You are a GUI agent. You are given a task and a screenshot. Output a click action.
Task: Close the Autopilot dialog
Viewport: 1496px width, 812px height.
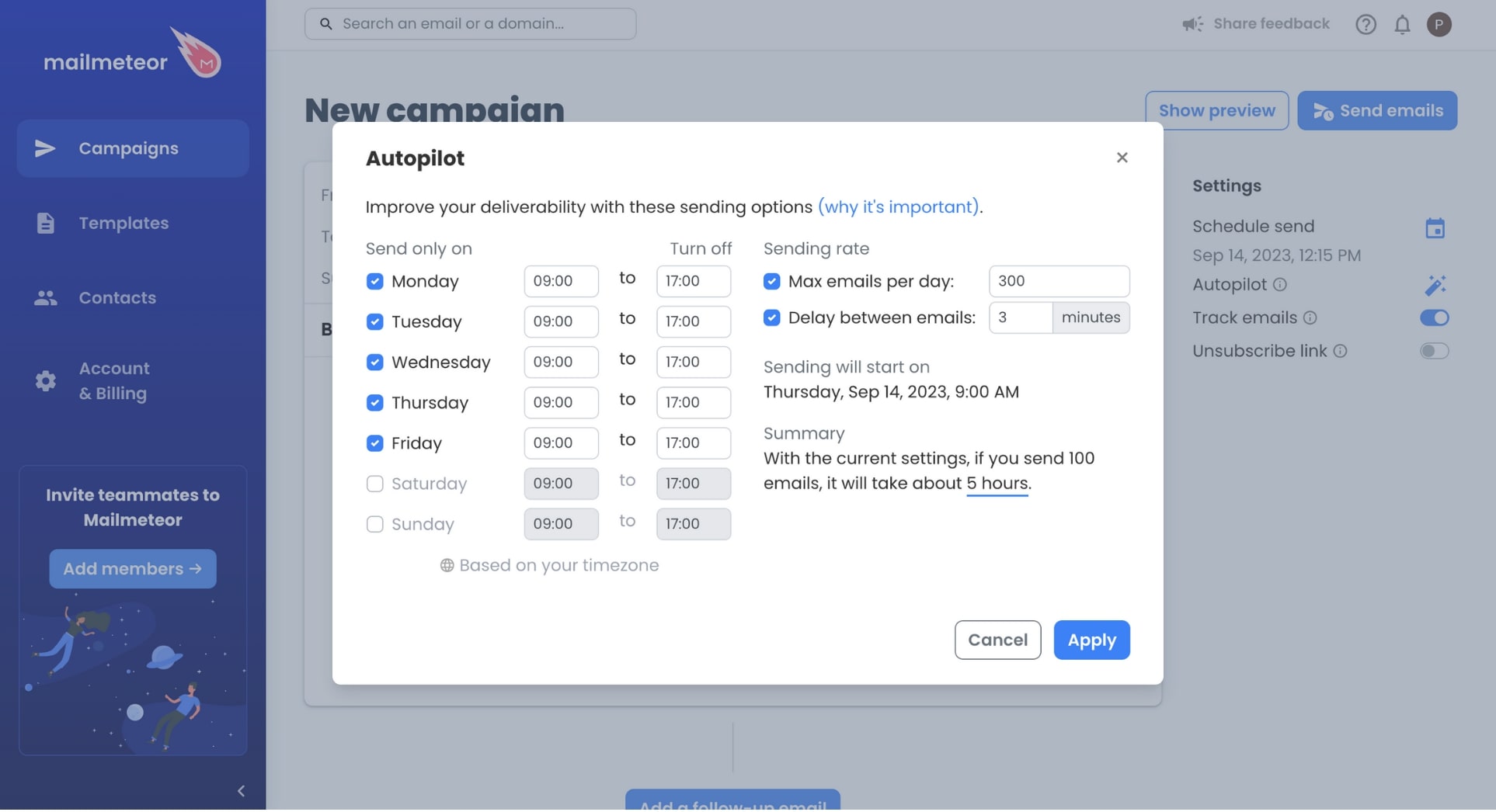pyautogui.click(x=1122, y=158)
